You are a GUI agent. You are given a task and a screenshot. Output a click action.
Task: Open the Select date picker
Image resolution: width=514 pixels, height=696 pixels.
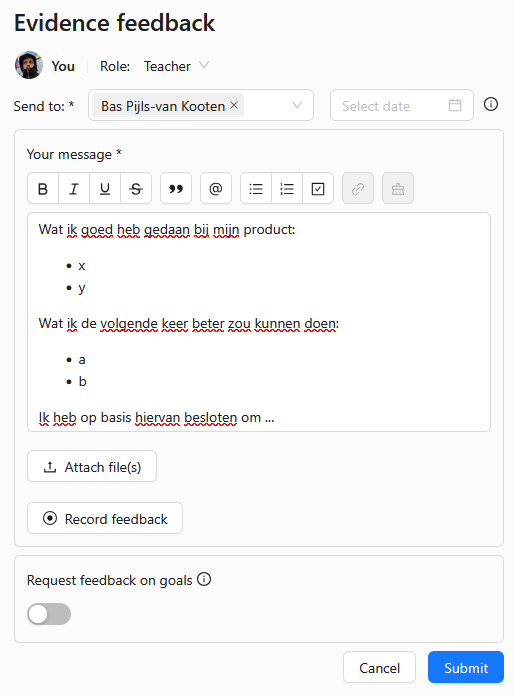click(x=402, y=105)
